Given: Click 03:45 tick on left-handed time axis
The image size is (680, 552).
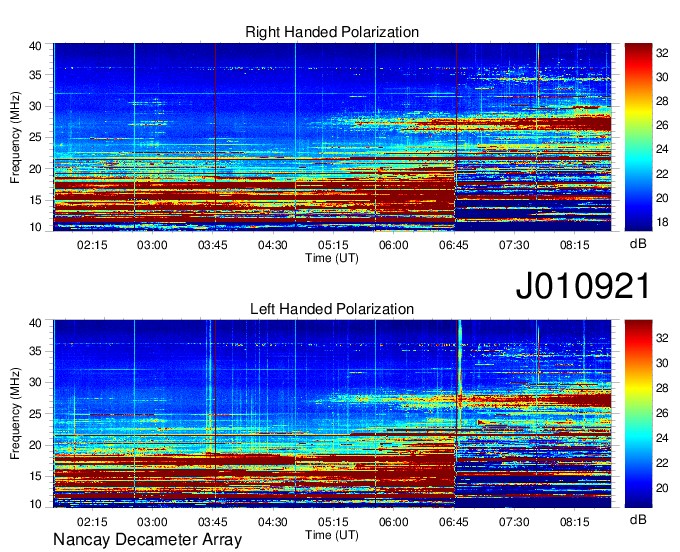Looking at the screenshot, I should coord(212,522).
